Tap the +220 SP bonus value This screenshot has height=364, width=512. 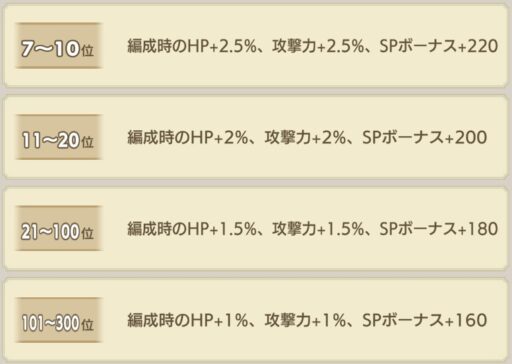(478, 46)
